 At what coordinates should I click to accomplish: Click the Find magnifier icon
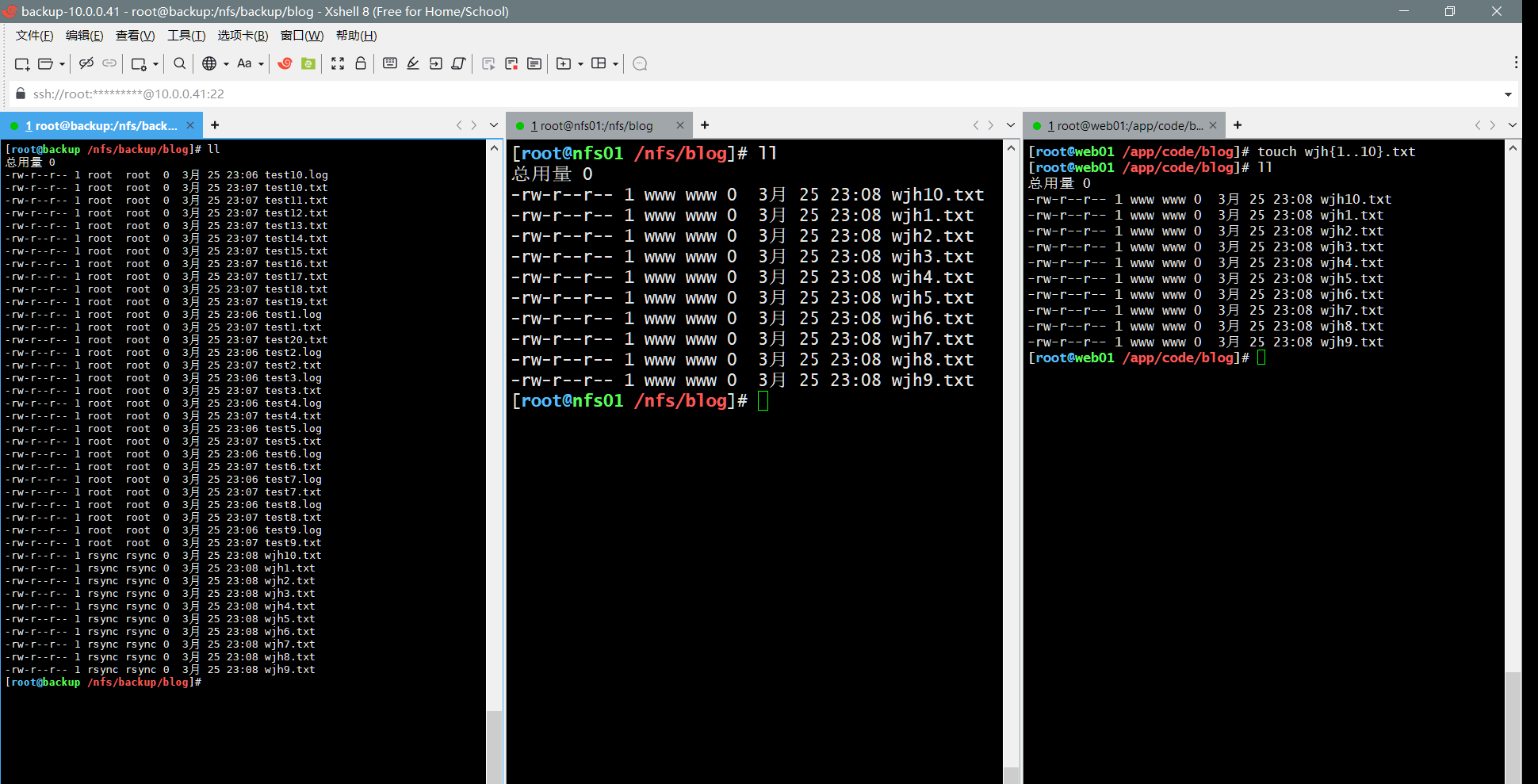click(x=180, y=63)
